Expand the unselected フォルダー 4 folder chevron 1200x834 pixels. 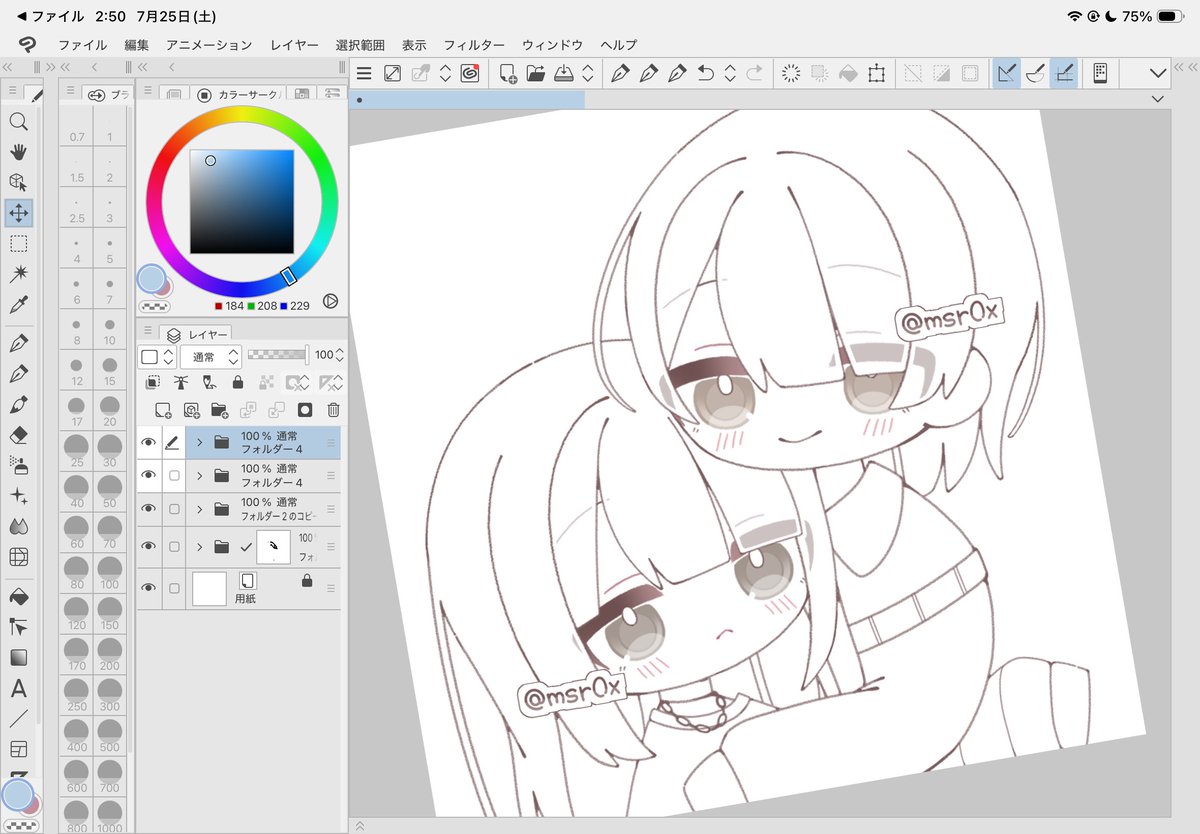199,476
